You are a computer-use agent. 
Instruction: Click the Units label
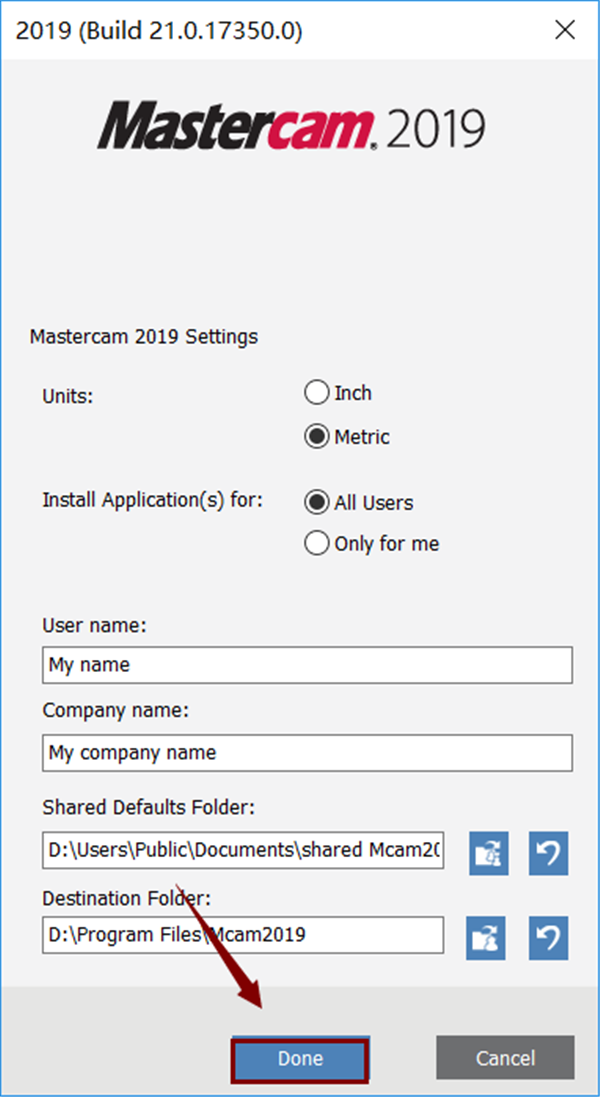pyautogui.click(x=68, y=396)
